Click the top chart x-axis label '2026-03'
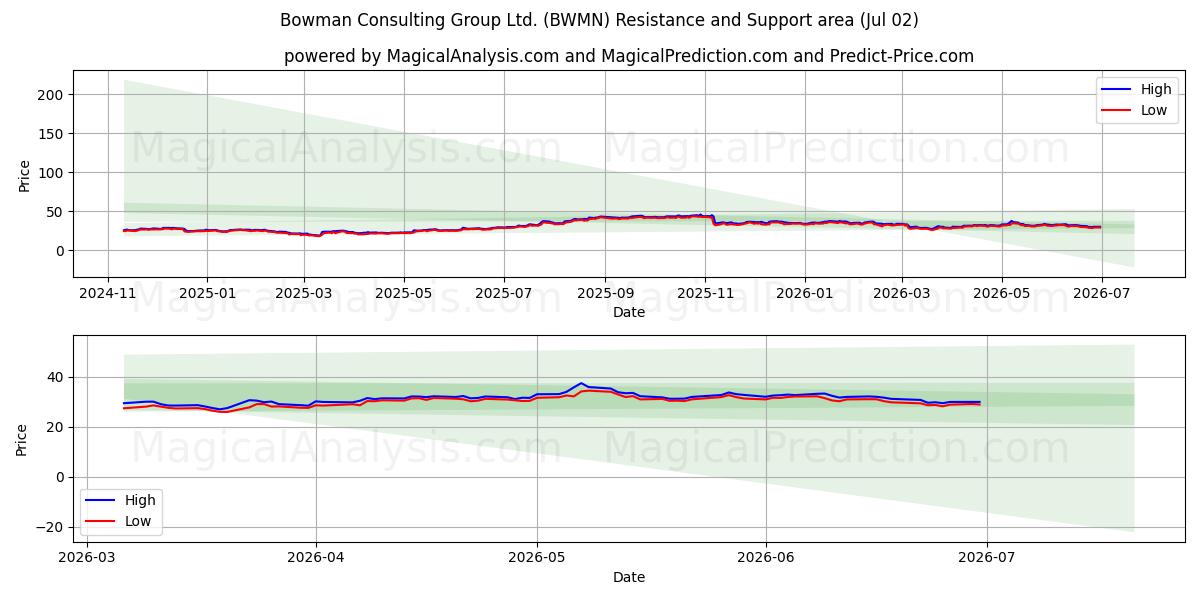Screen dimensions: 1200x600 point(902,293)
